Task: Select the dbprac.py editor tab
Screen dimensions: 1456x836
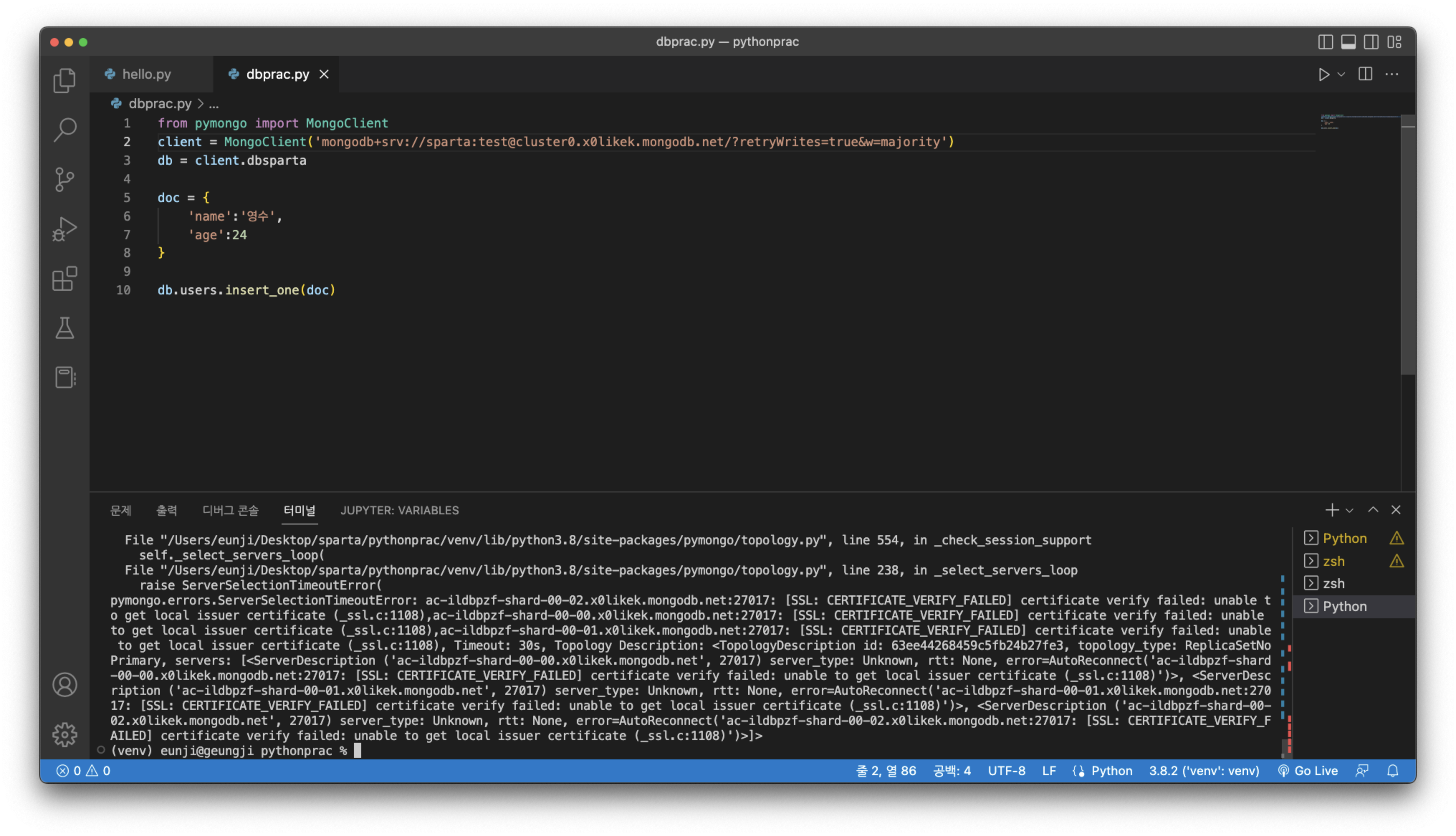Action: tap(277, 74)
